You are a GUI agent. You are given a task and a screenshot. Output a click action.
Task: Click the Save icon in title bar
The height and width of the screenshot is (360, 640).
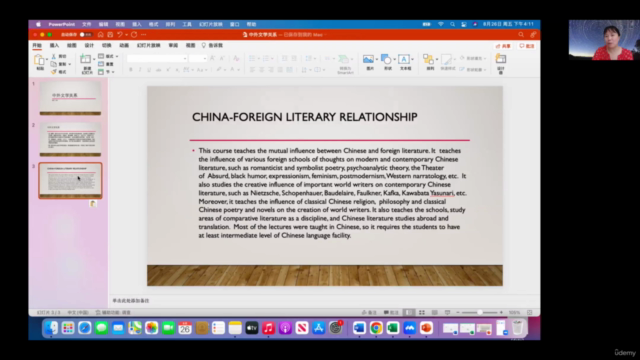click(x=110, y=35)
